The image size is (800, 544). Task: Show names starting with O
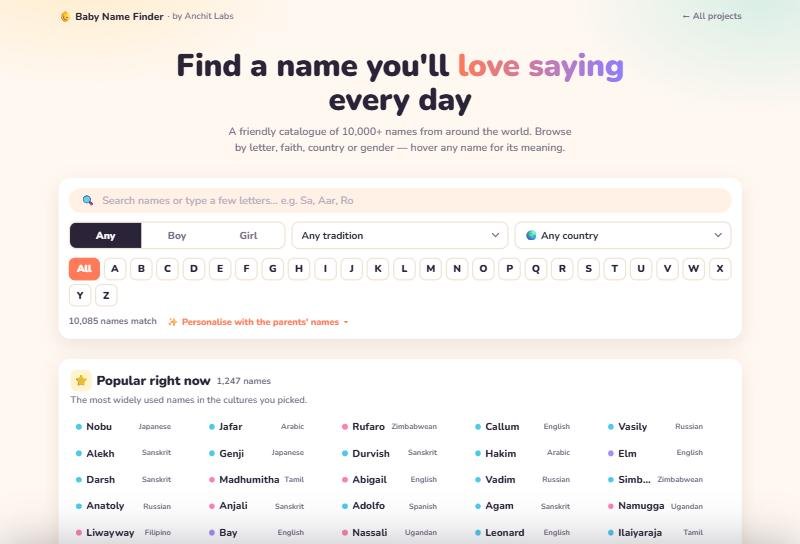[x=483, y=268]
